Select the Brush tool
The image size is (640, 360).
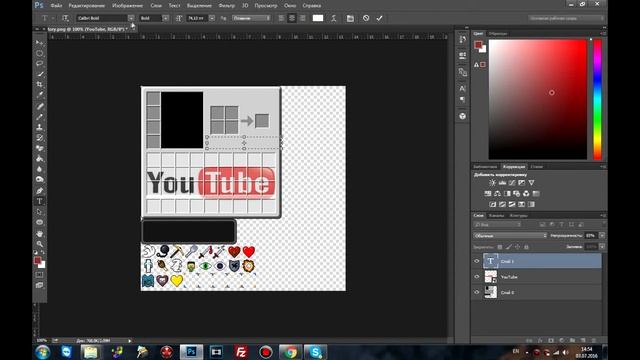(x=40, y=117)
